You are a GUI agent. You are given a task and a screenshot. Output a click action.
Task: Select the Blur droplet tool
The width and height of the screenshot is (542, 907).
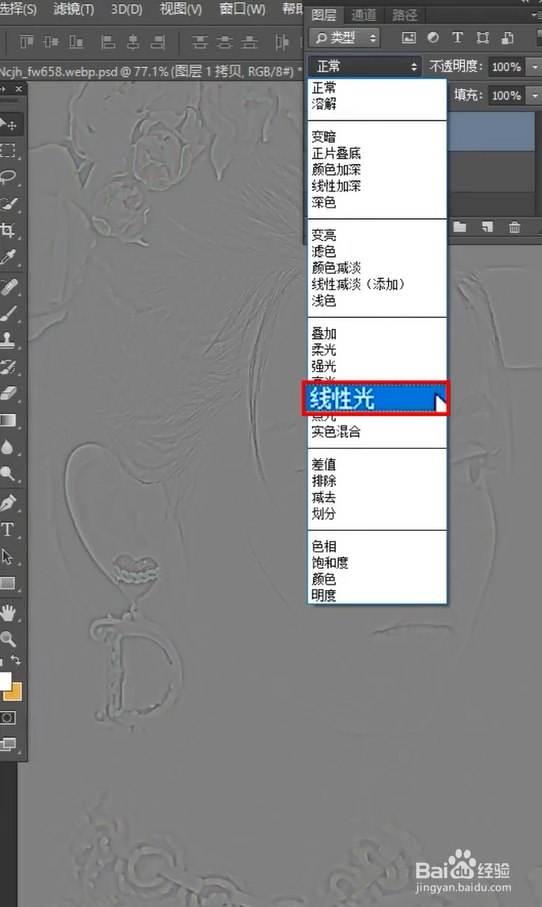[7, 447]
